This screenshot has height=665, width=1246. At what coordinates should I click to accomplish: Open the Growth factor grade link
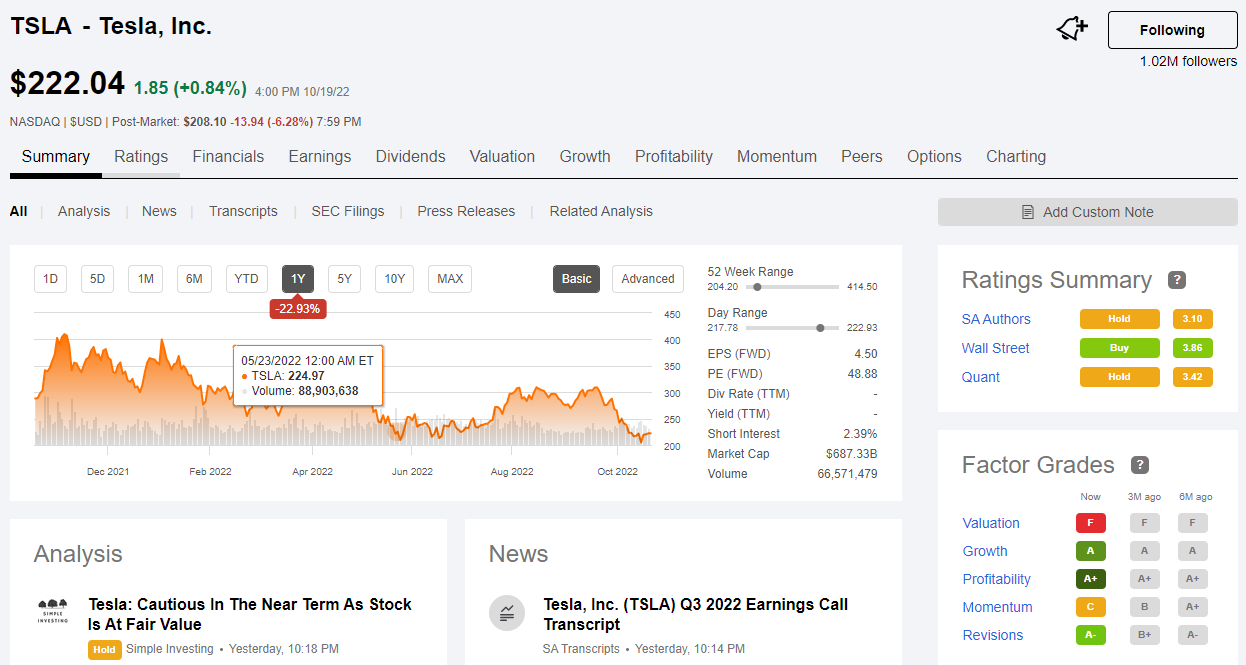(x=985, y=551)
